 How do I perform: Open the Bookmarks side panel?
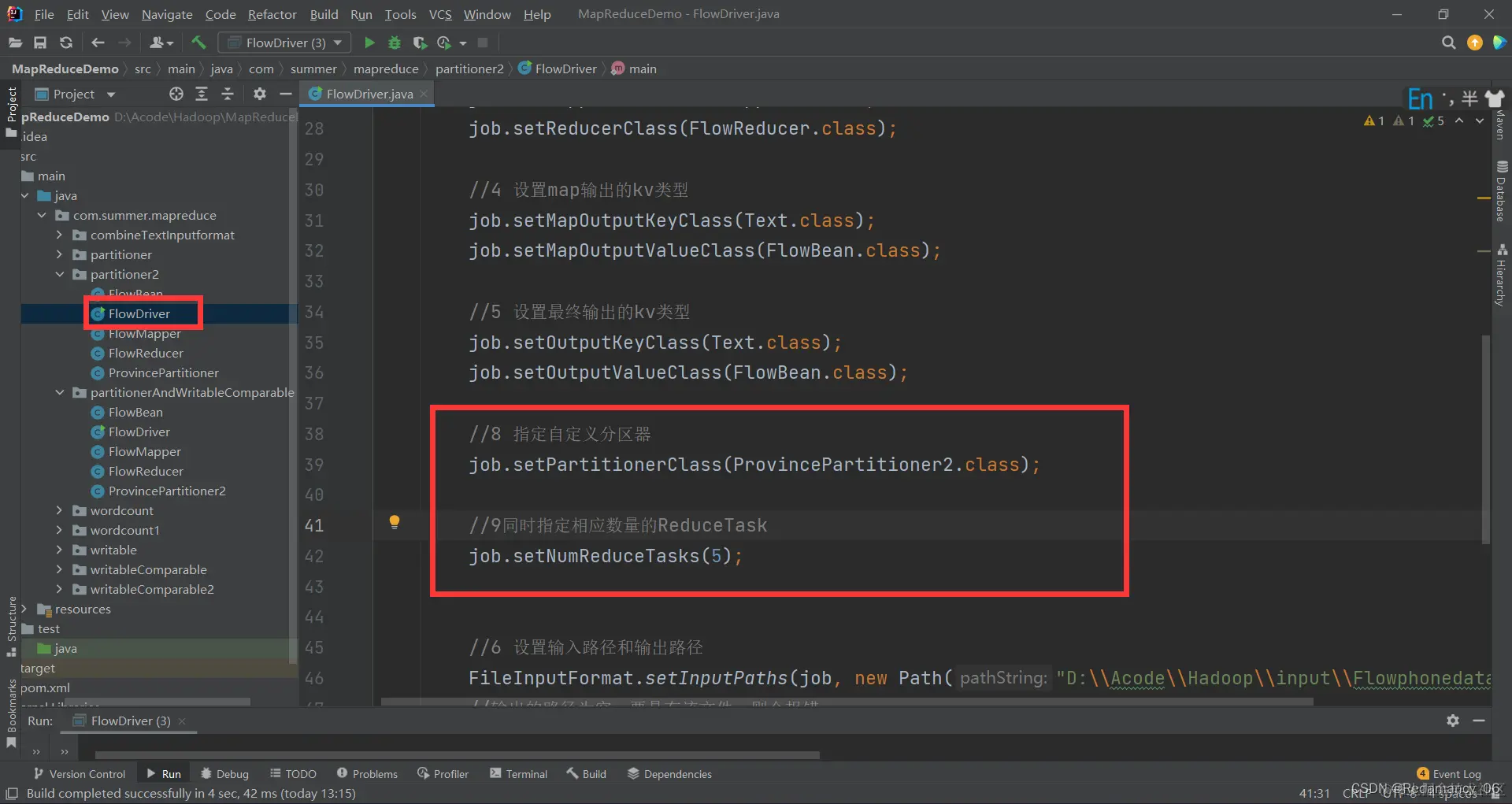tap(11, 713)
